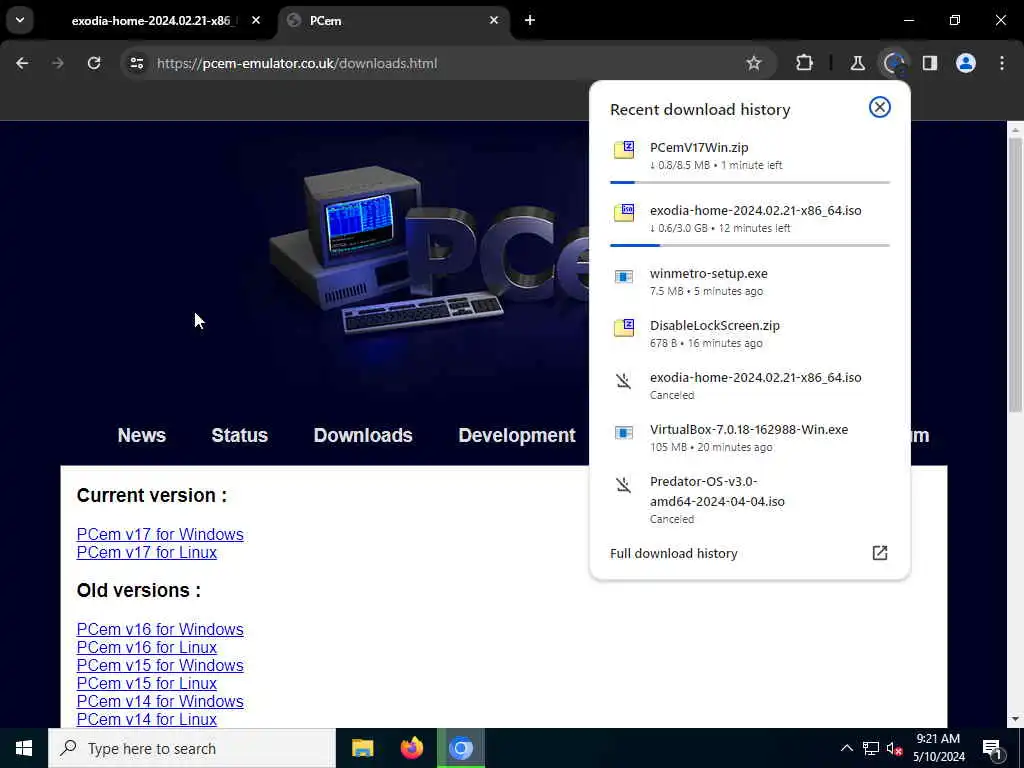
Task: Click the PCemV17Win.zip file icon
Action: click(624, 150)
